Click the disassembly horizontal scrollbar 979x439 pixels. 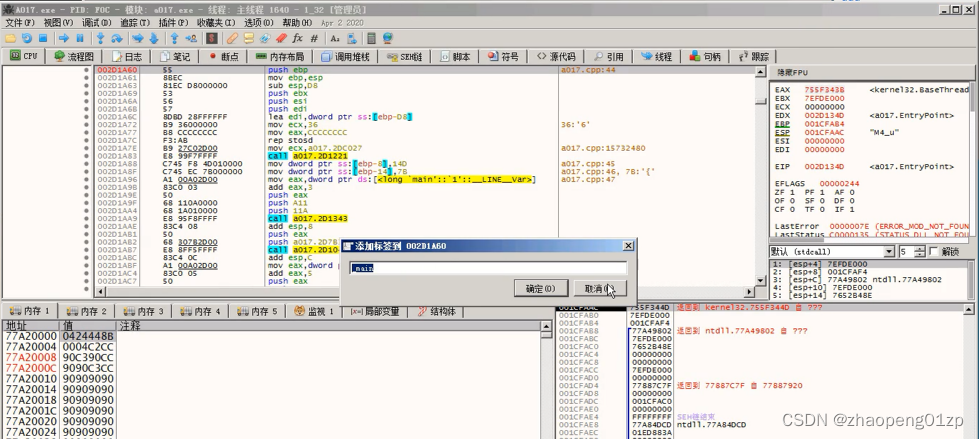coord(425,292)
